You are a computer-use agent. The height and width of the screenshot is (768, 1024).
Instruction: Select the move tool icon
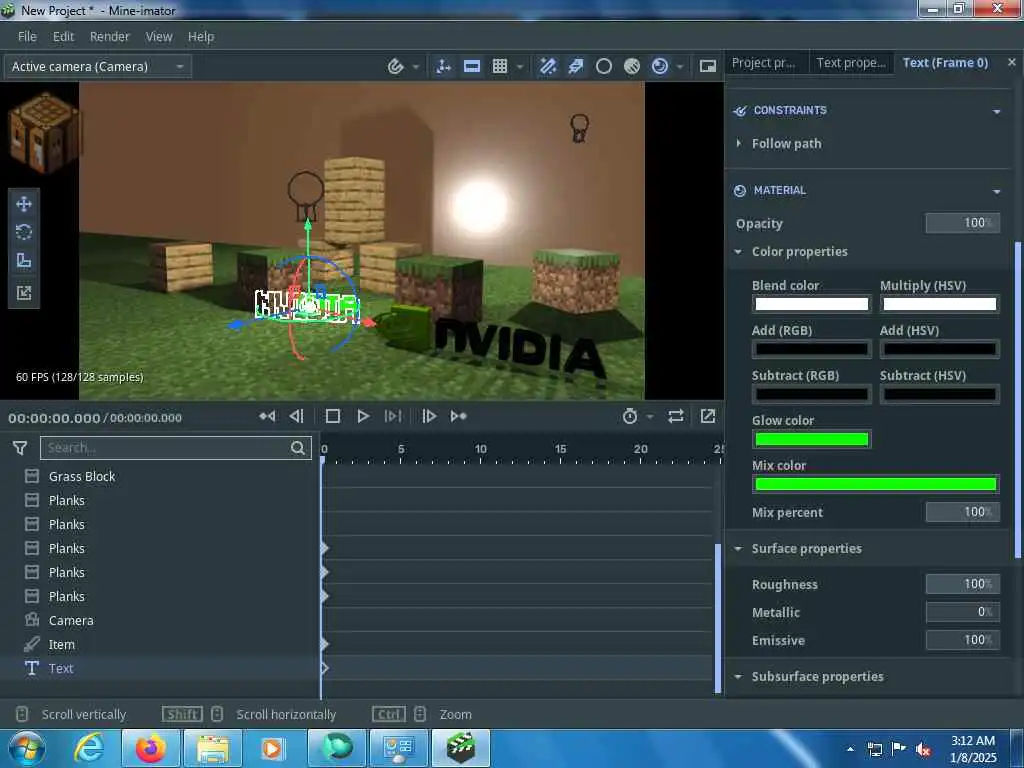pyautogui.click(x=24, y=204)
